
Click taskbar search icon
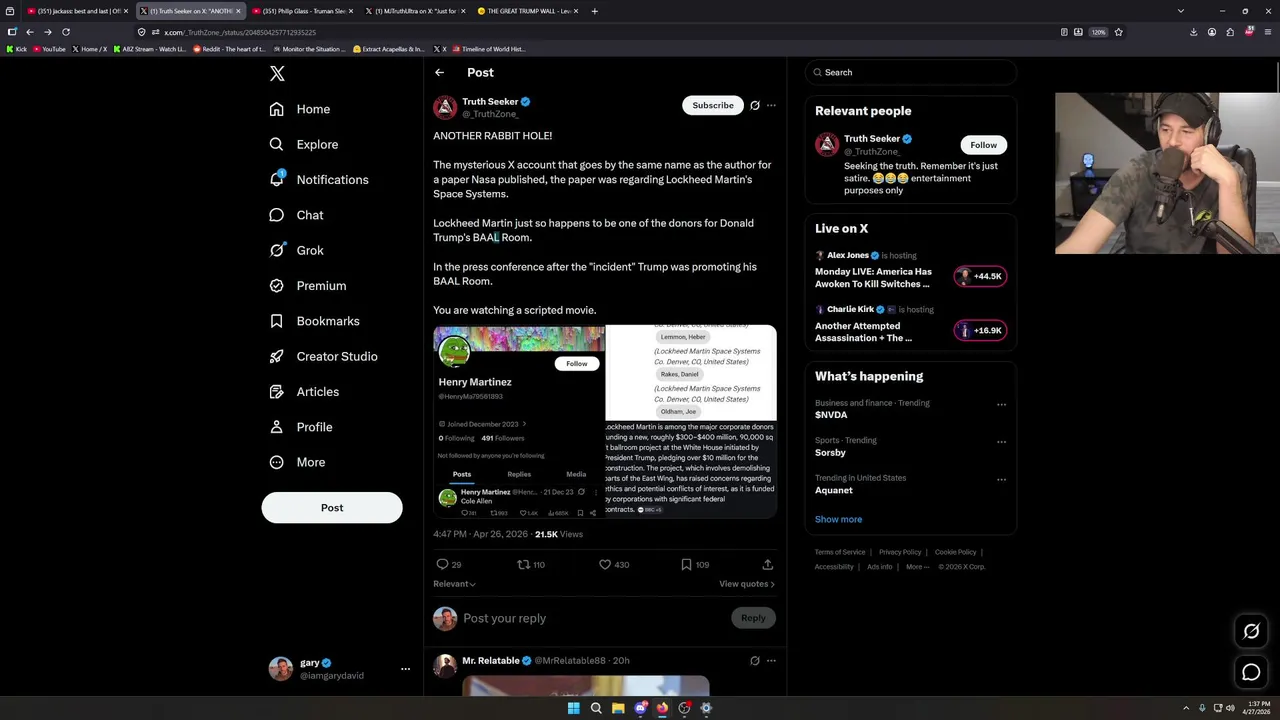coord(596,708)
